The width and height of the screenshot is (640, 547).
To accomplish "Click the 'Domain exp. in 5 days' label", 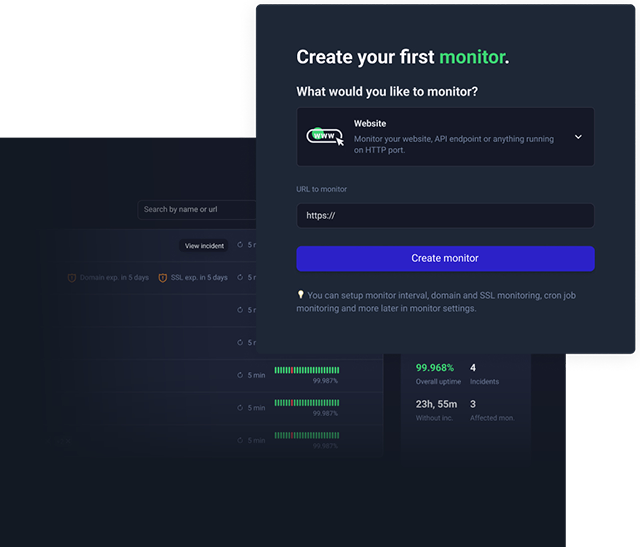I will click(x=114, y=277).
